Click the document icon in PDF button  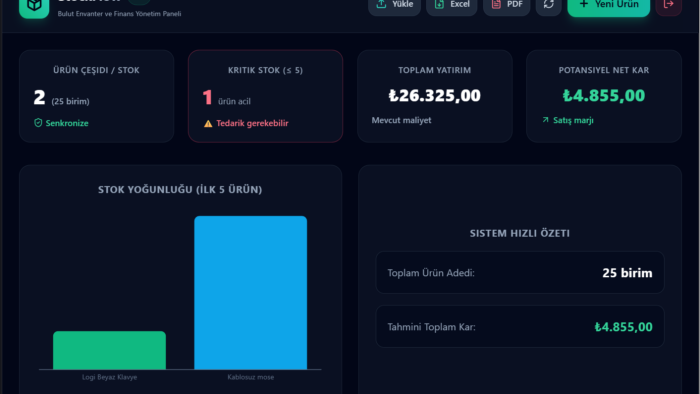point(496,4)
